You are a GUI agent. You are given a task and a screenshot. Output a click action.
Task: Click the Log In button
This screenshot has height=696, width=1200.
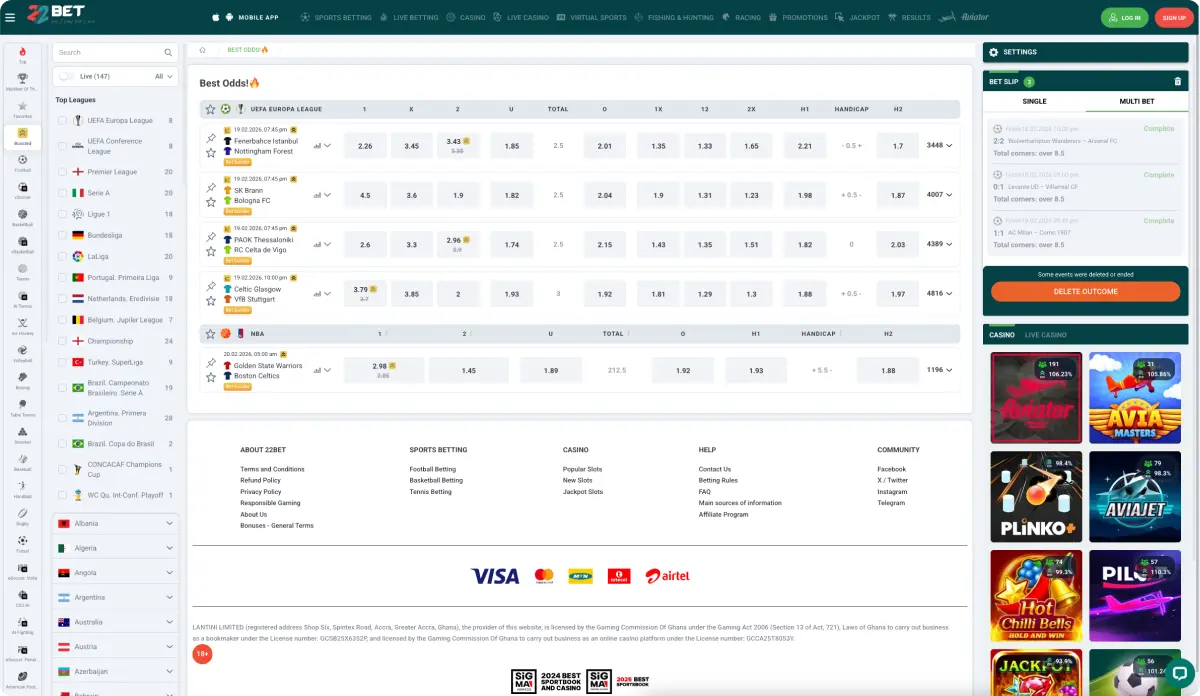(1124, 17)
